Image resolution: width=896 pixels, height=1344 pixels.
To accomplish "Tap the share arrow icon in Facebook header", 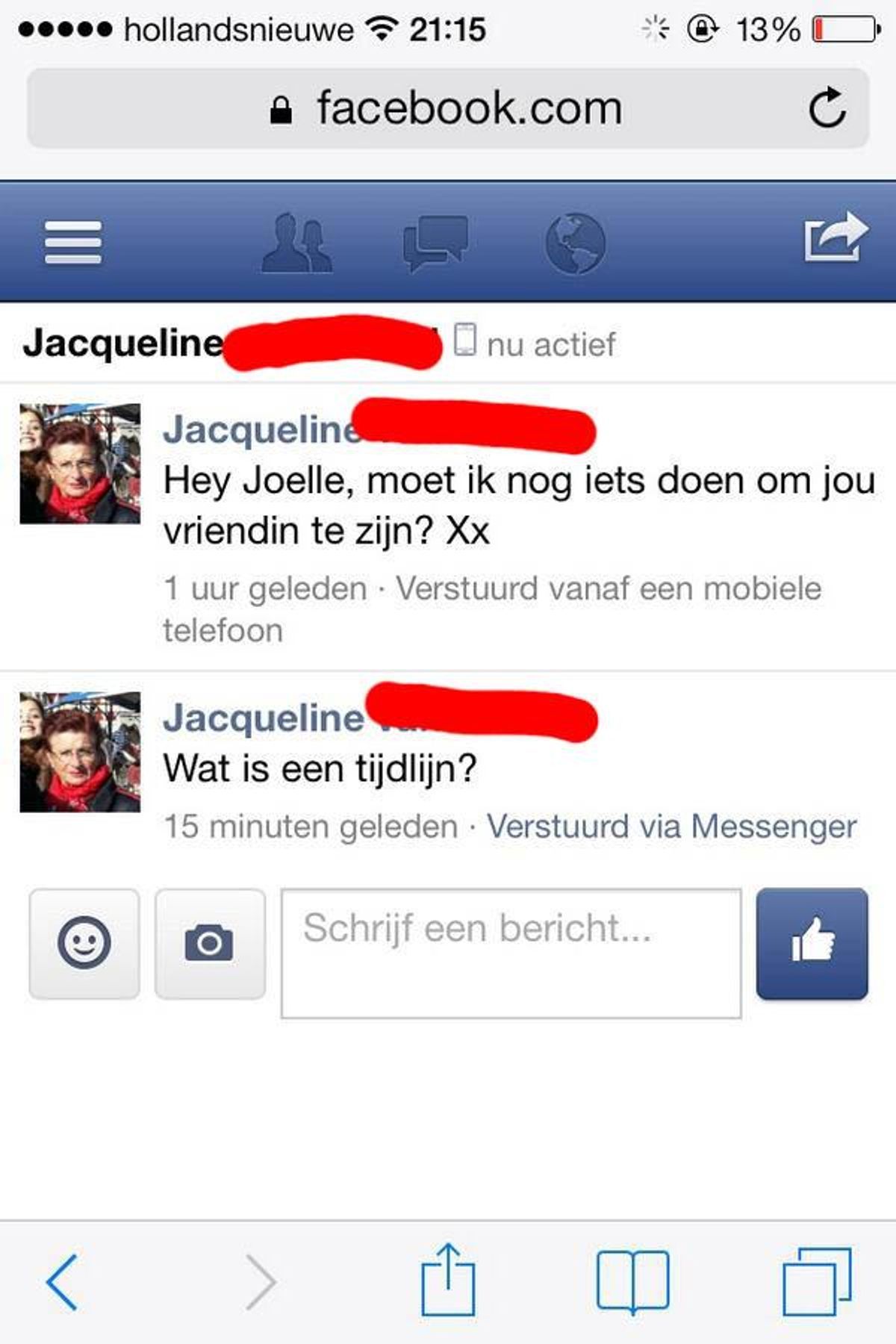I will [x=836, y=237].
